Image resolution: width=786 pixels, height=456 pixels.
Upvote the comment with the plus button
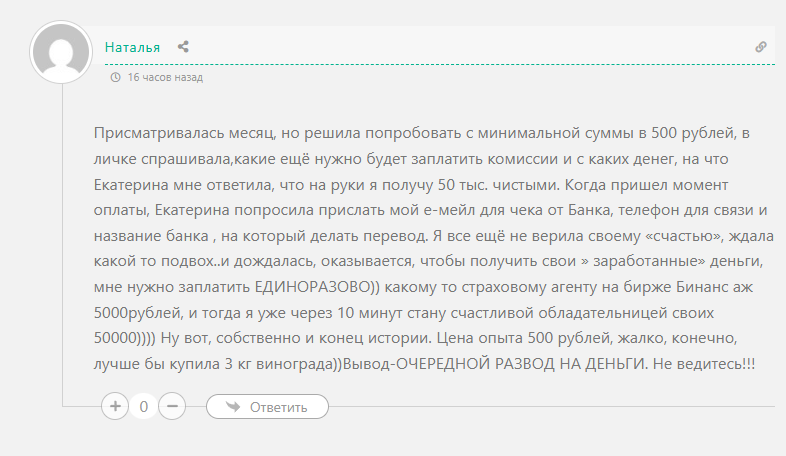click(x=115, y=407)
